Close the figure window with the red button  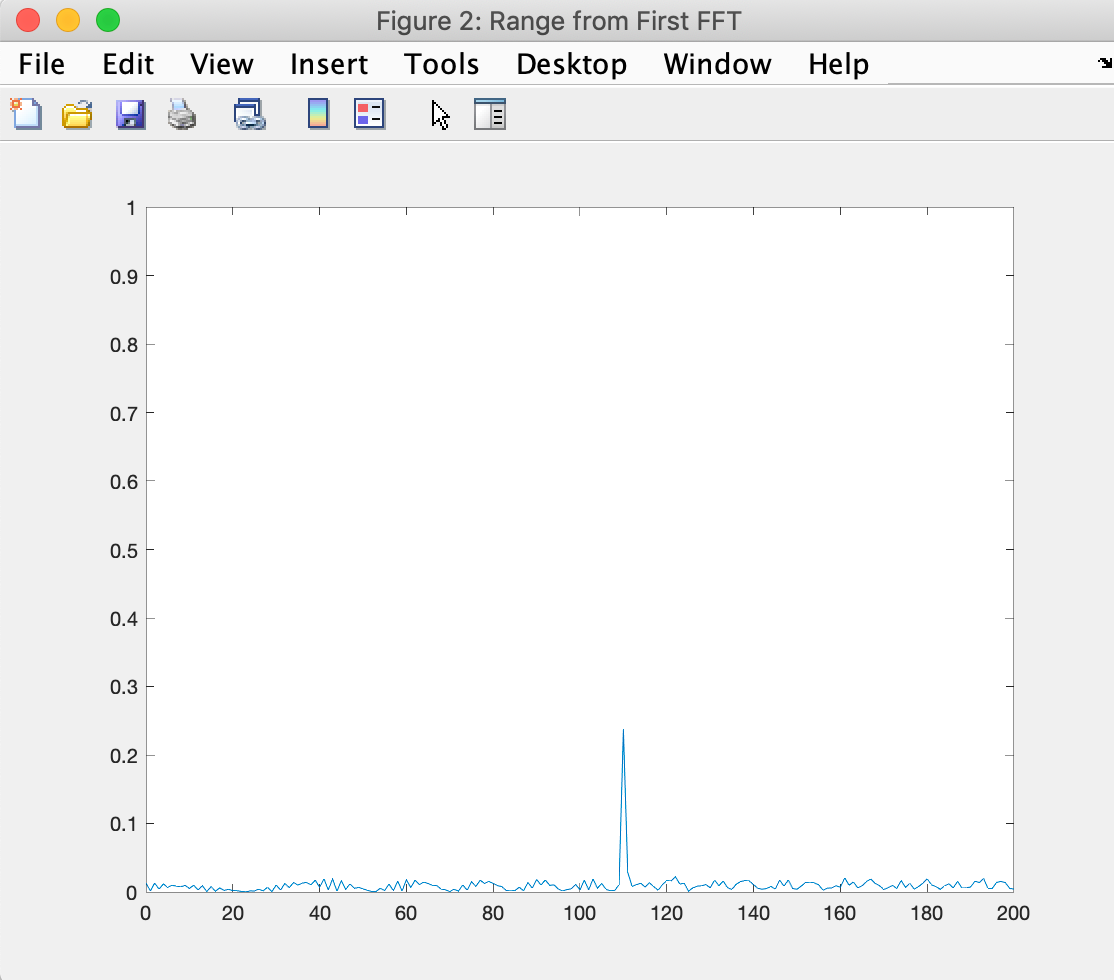point(28,20)
